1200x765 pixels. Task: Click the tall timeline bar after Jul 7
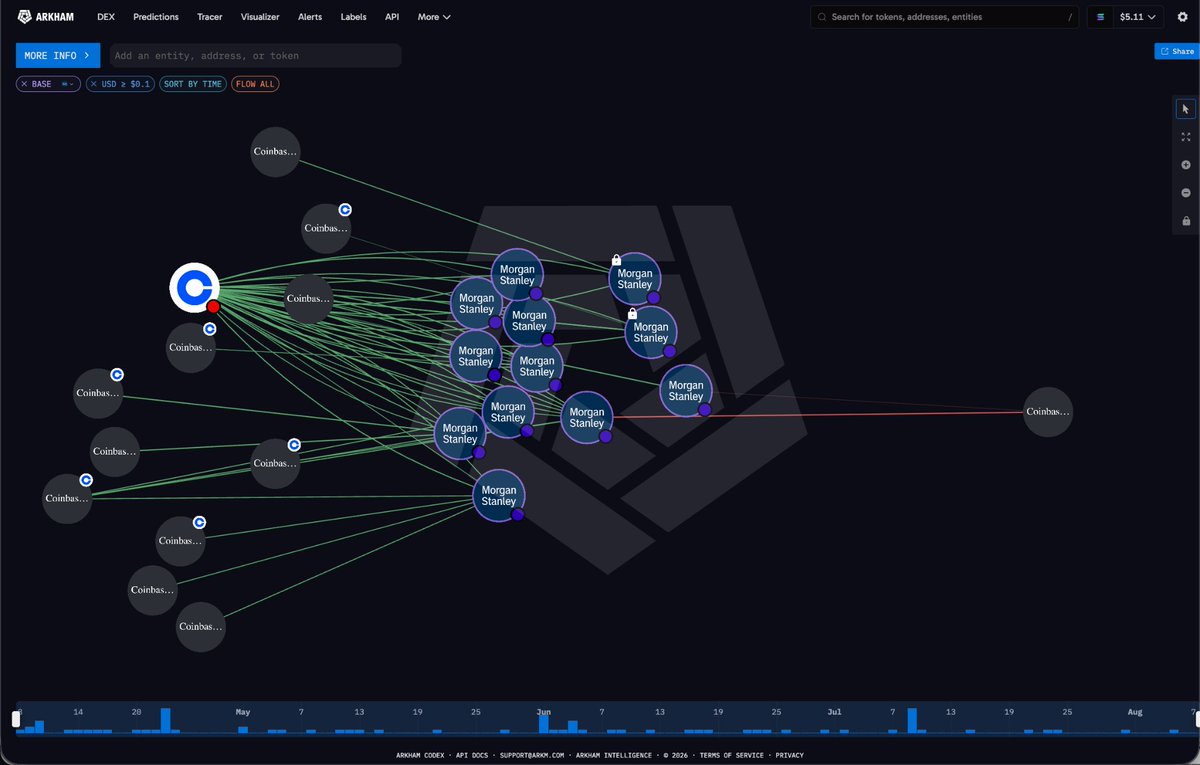click(x=912, y=721)
